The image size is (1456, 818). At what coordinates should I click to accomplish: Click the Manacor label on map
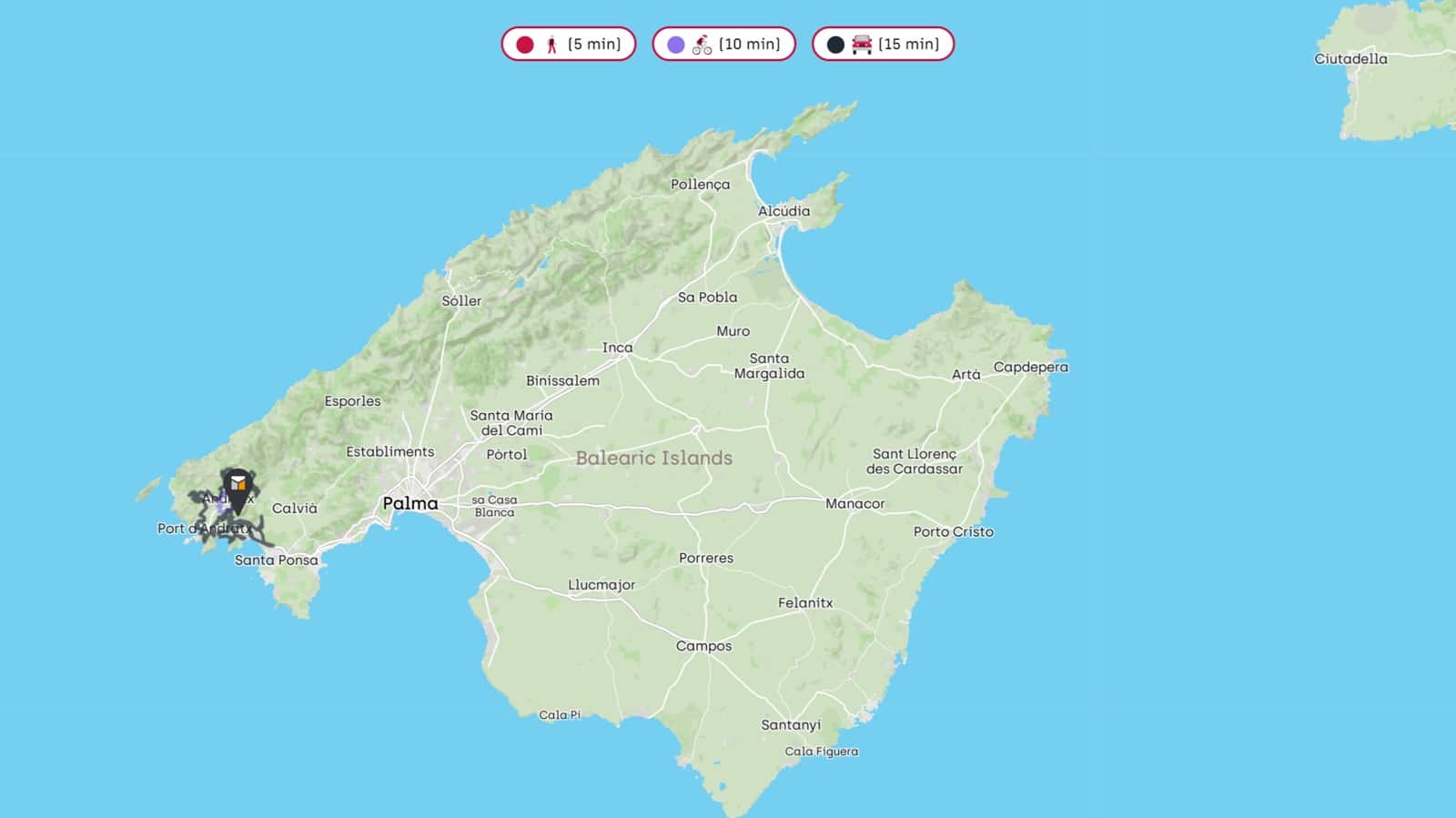tap(854, 503)
